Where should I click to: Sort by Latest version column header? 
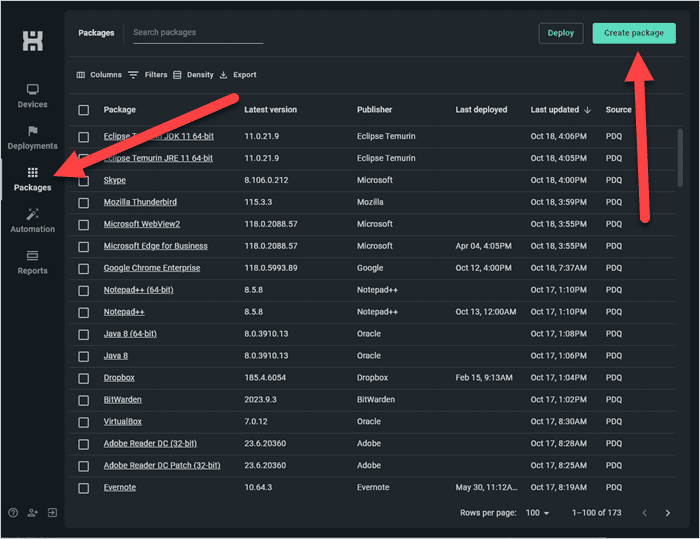(270, 110)
